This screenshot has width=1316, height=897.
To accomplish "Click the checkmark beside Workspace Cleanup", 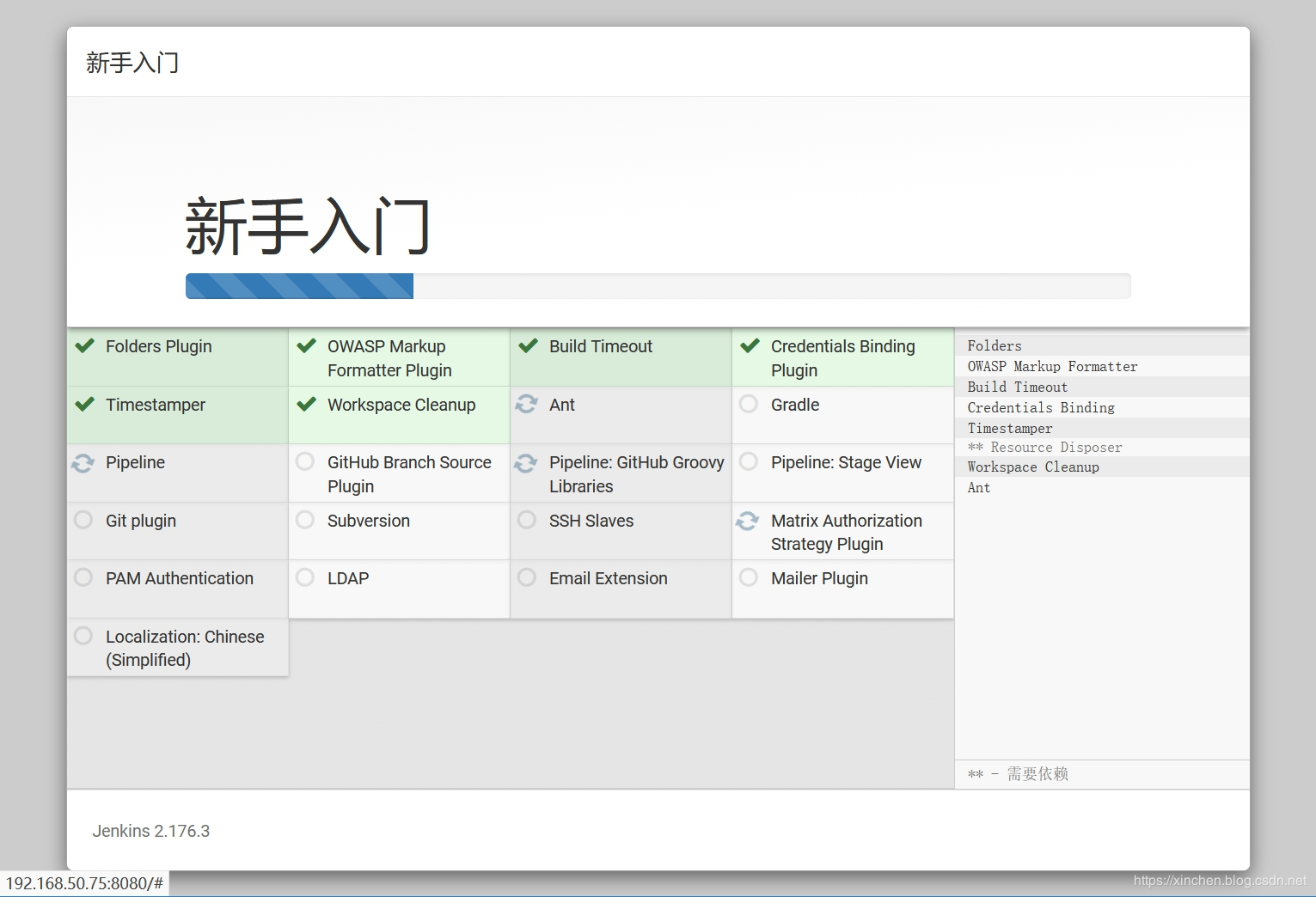I will (306, 404).
